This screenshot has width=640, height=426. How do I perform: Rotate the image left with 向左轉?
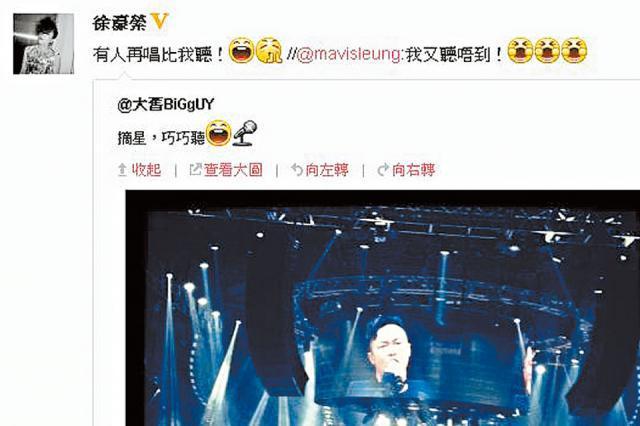[327, 170]
